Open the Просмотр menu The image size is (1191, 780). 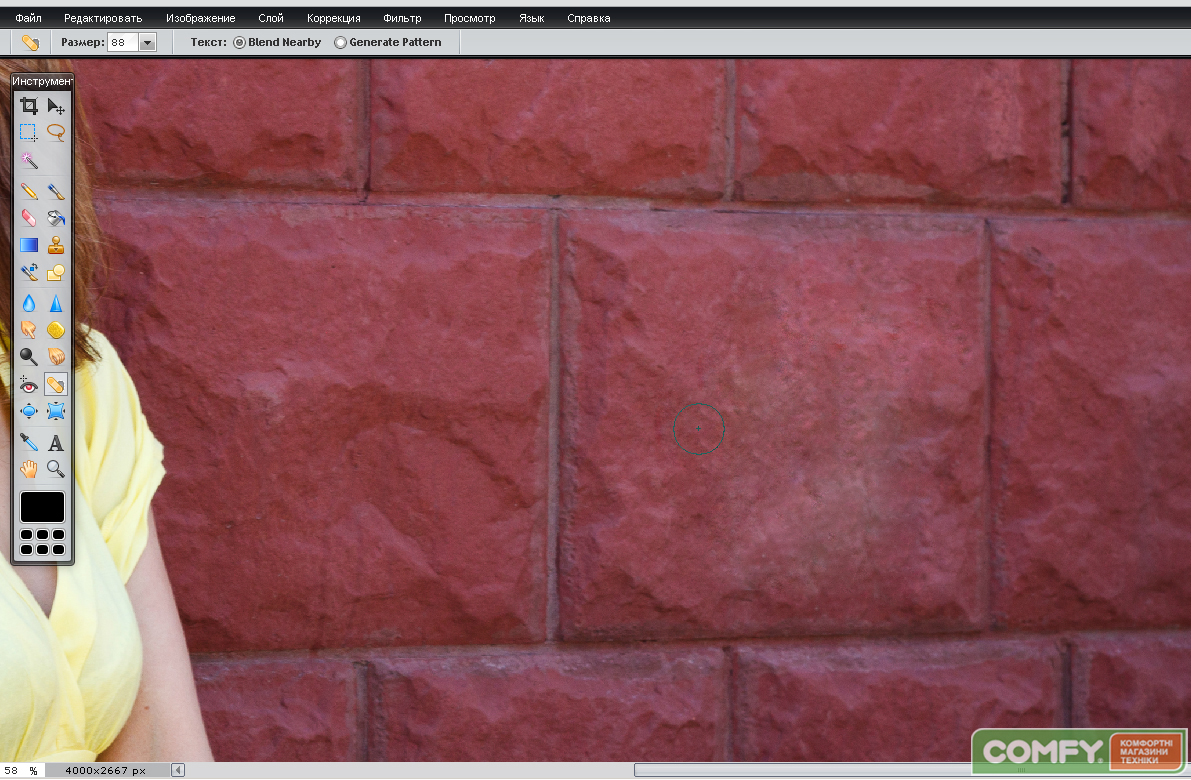tap(469, 17)
